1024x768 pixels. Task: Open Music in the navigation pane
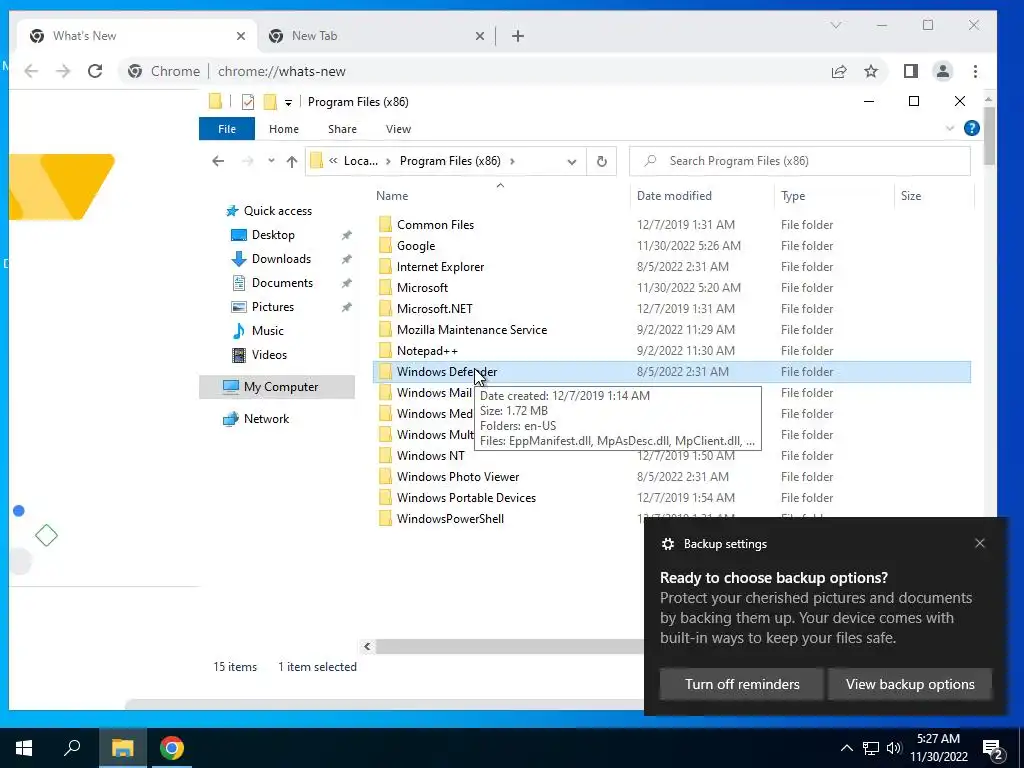pyautogui.click(x=267, y=331)
